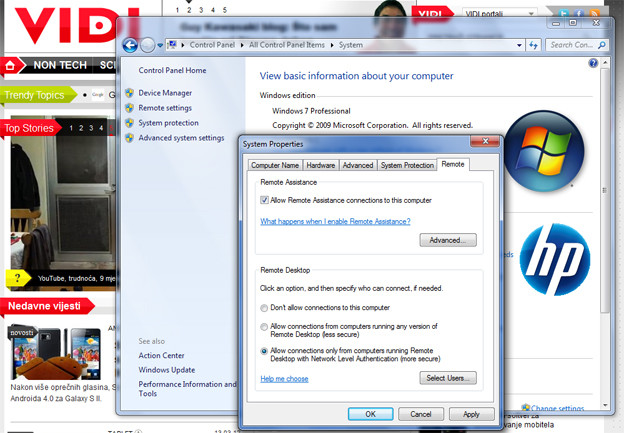Open 'What happens when I enable Remote Assistance?' link

point(335,221)
